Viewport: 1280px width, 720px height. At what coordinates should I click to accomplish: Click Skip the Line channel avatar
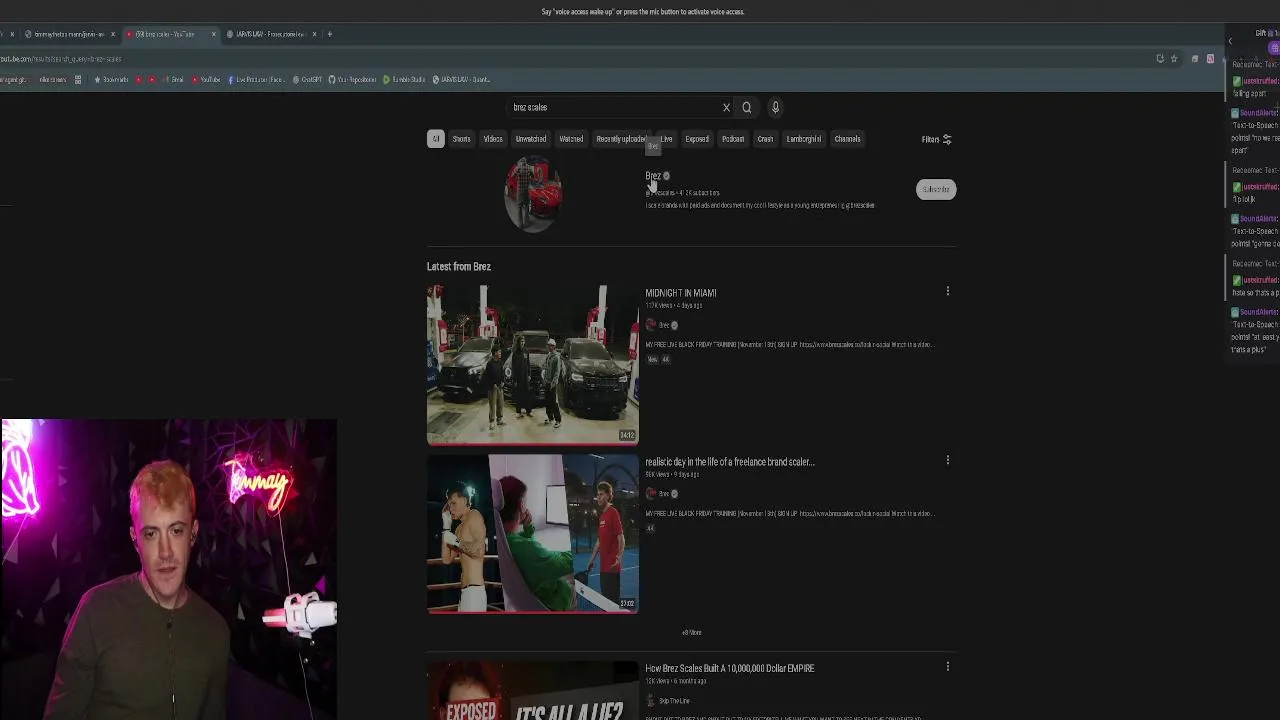651,701
